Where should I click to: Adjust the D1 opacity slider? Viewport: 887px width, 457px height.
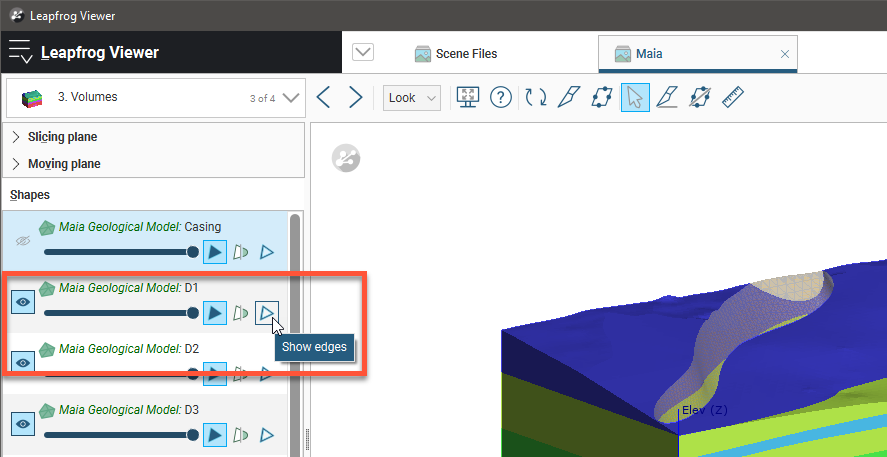[120, 312]
